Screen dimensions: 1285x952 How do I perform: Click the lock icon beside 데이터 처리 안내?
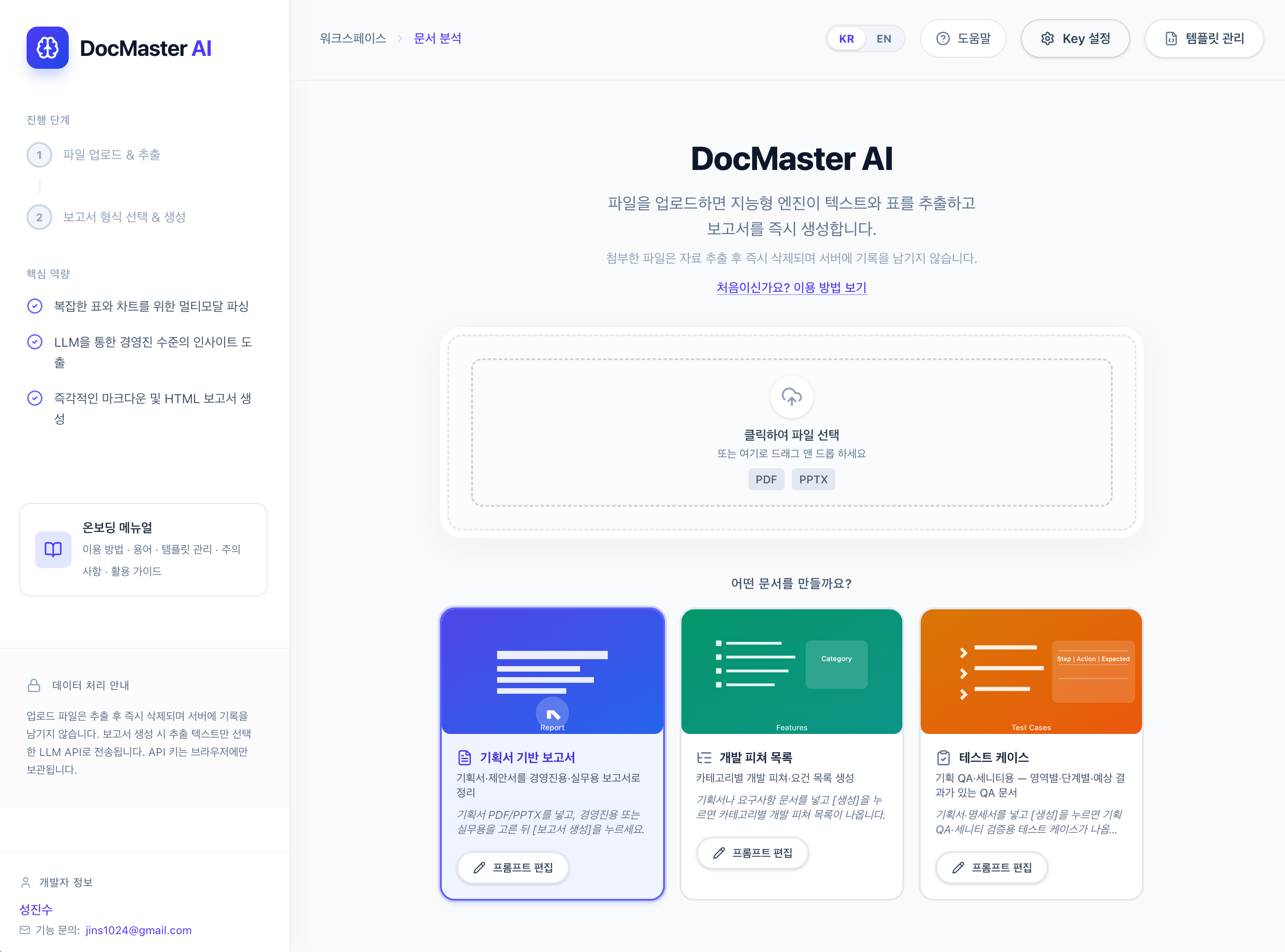[34, 685]
